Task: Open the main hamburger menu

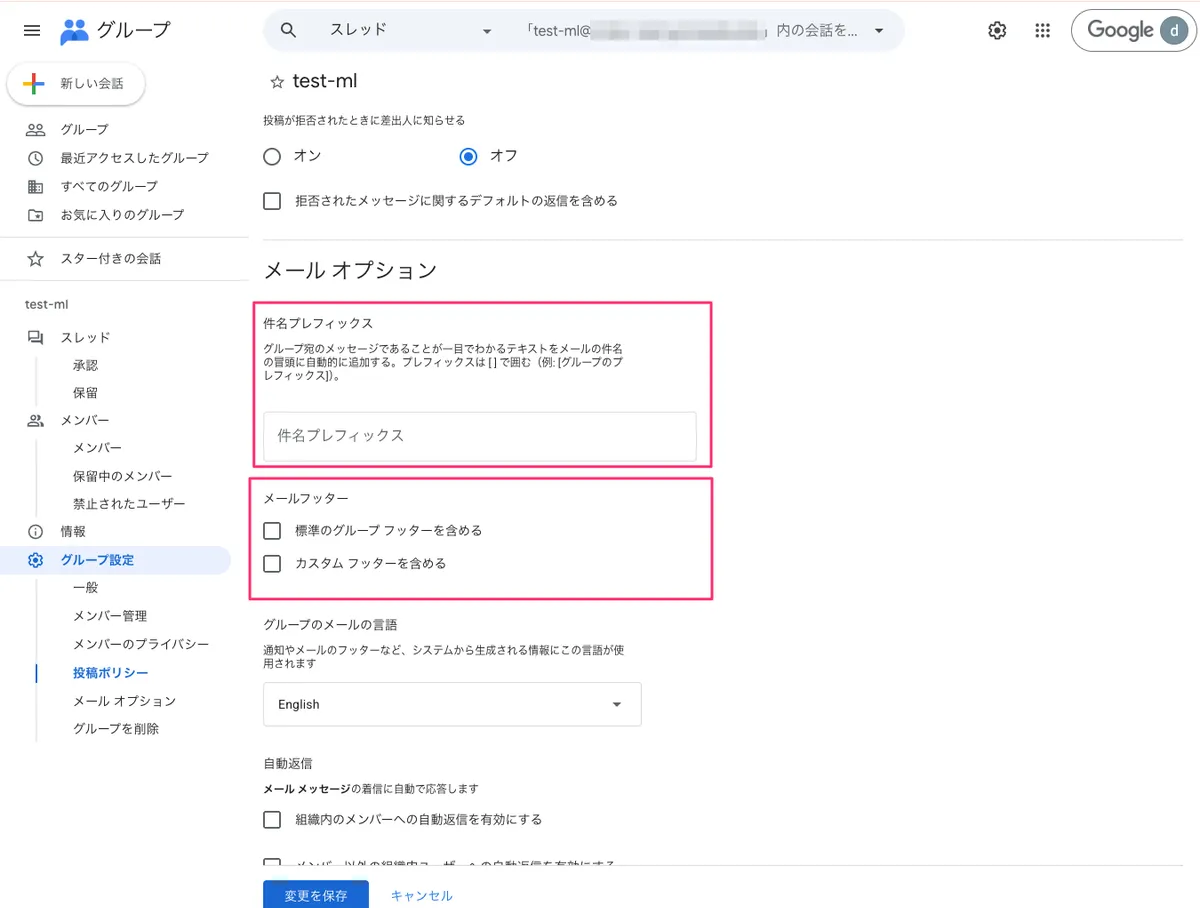Action: pos(32,31)
